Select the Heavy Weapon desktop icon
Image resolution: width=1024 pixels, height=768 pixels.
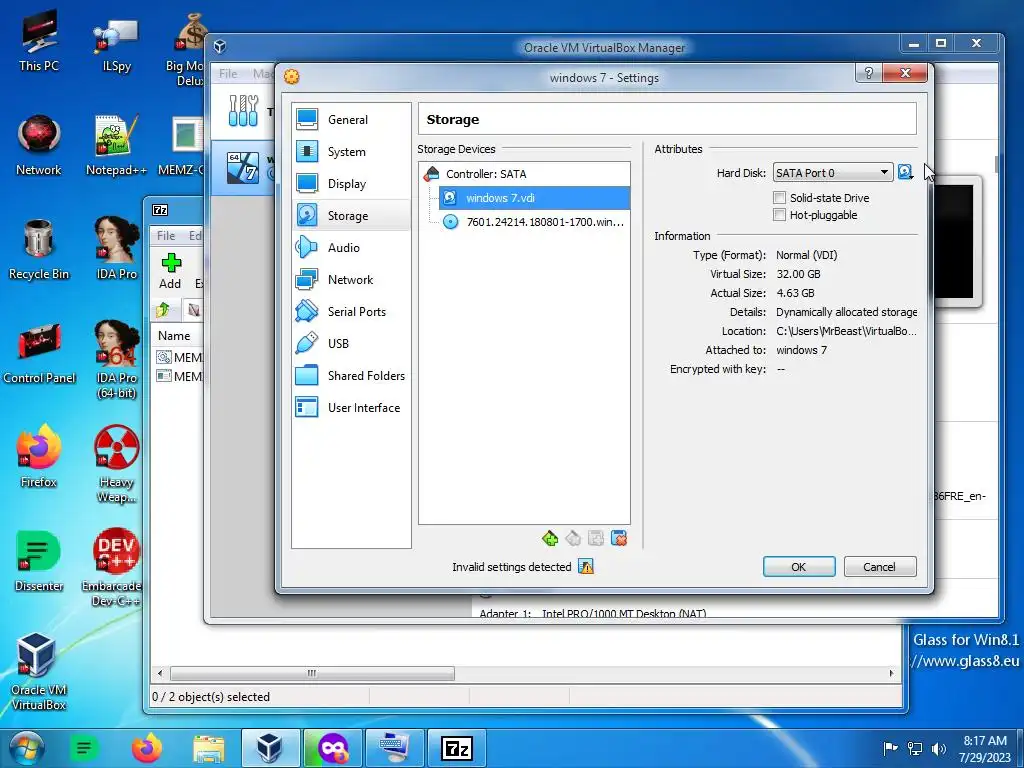(116, 464)
